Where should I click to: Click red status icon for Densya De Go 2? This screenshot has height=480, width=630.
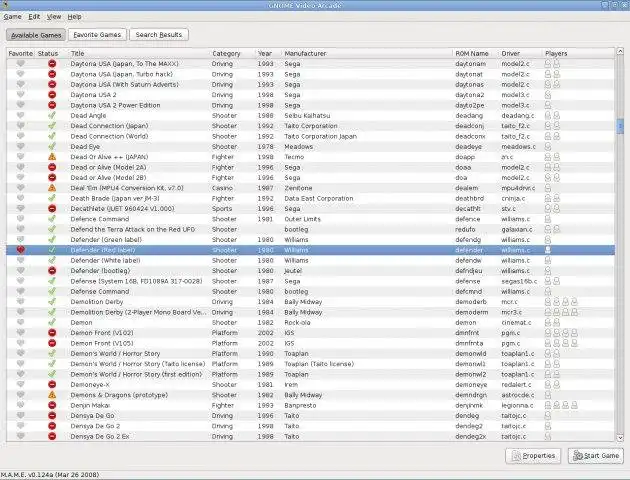52,426
